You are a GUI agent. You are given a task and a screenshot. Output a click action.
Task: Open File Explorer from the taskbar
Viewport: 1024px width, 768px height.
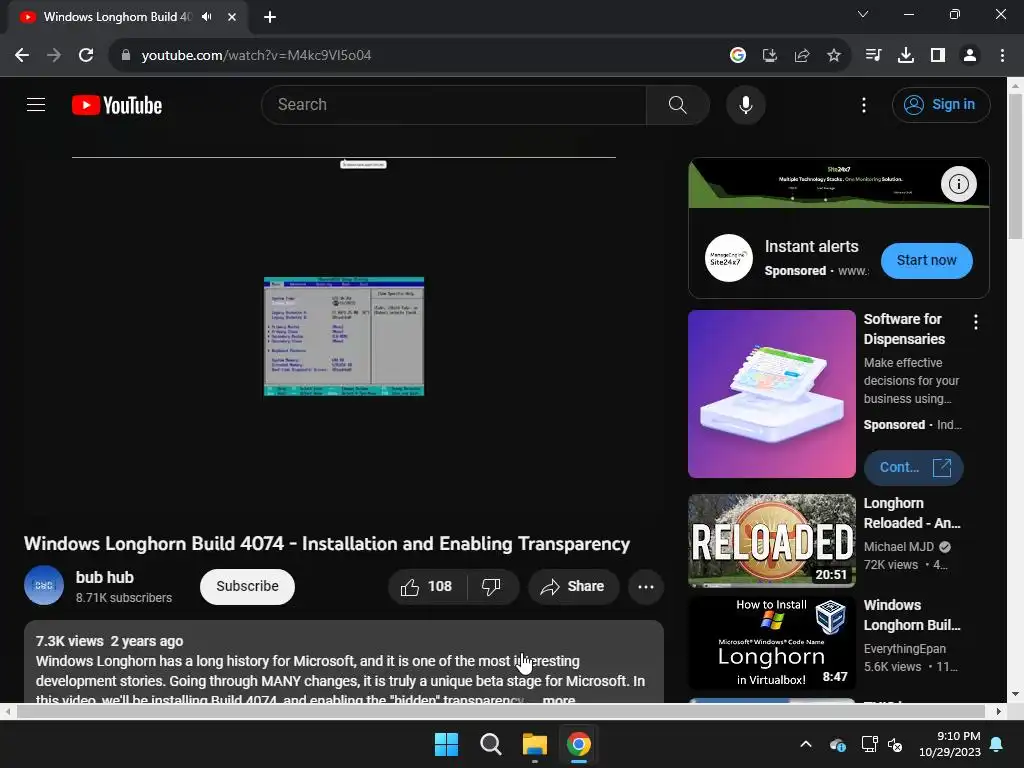(x=535, y=744)
